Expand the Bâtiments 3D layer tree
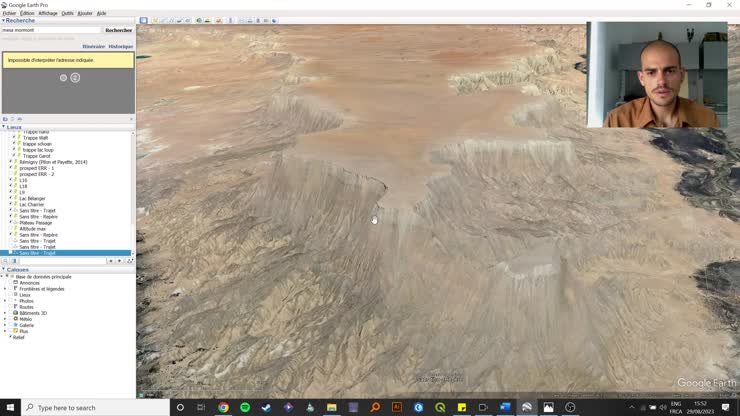The image size is (740, 416). point(5,313)
